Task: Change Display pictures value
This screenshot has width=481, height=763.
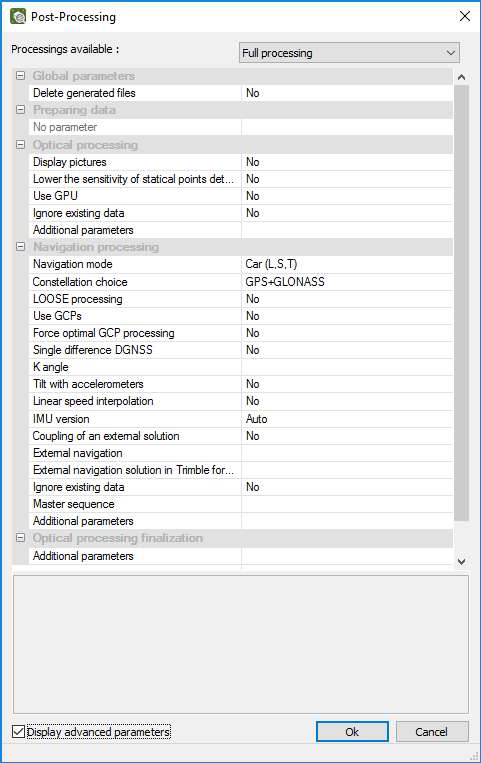Action: click(x=347, y=162)
